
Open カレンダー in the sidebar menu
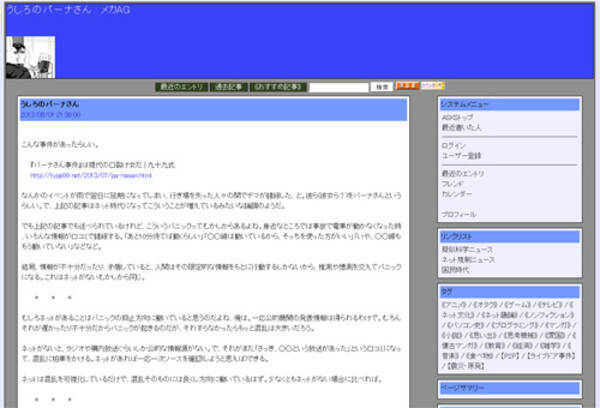pyautogui.click(x=457, y=193)
